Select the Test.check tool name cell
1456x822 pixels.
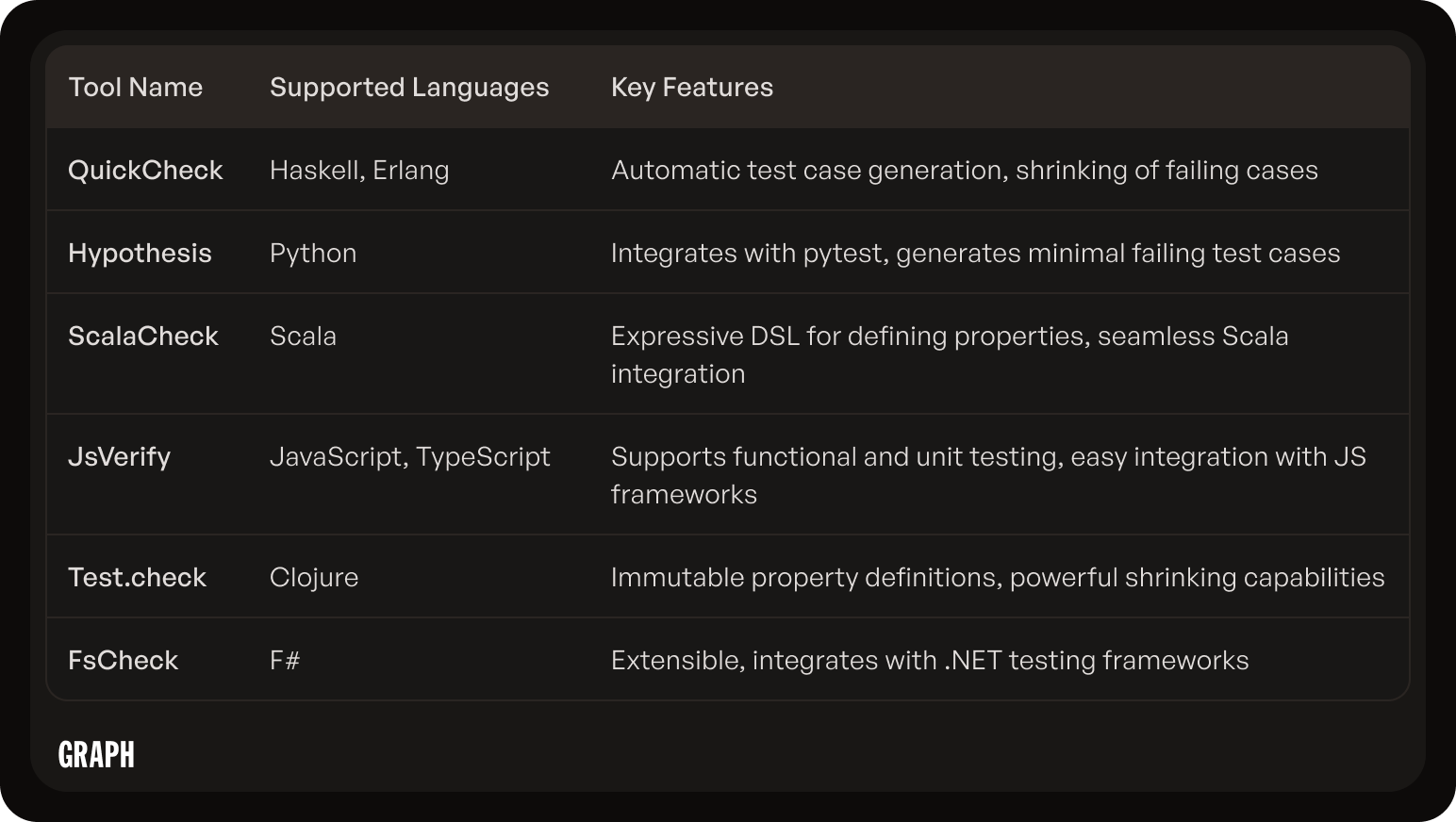(137, 578)
